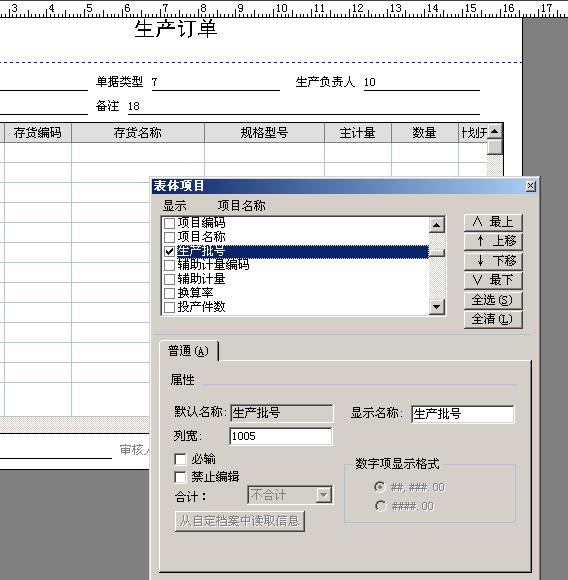Click the 上移 move up button
The height and width of the screenshot is (580, 568).
[493, 241]
